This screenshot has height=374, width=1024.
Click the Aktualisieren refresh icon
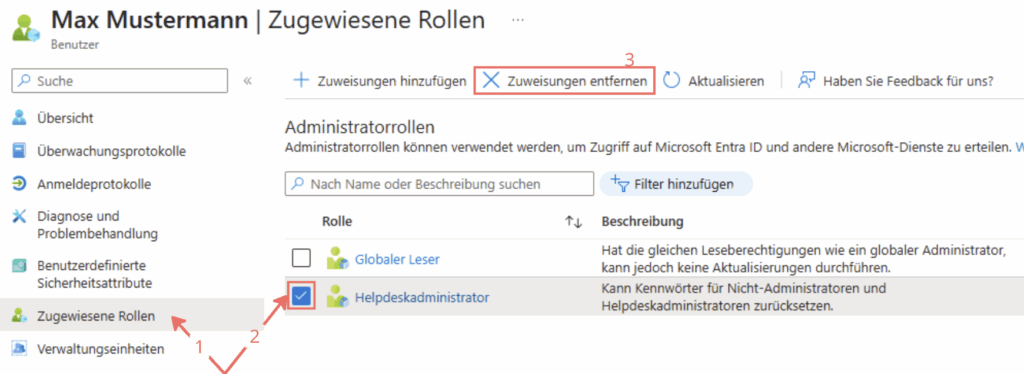(672, 81)
